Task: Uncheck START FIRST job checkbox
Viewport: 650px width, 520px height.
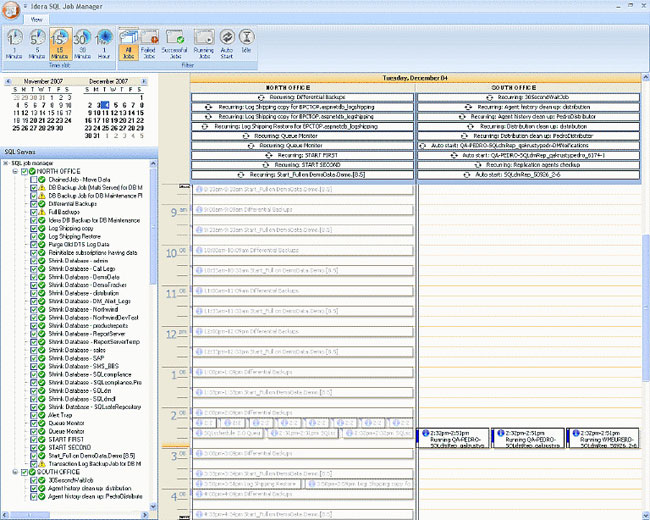Action: (34, 439)
